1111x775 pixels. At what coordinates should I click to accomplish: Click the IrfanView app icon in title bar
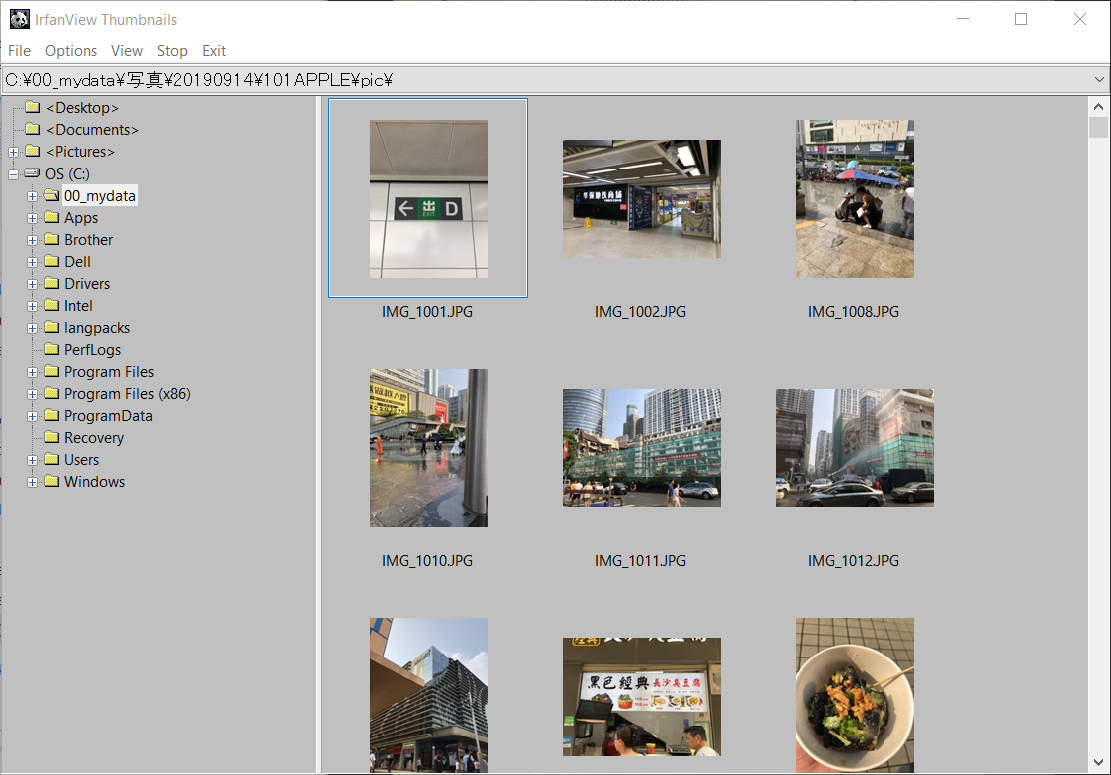point(20,19)
